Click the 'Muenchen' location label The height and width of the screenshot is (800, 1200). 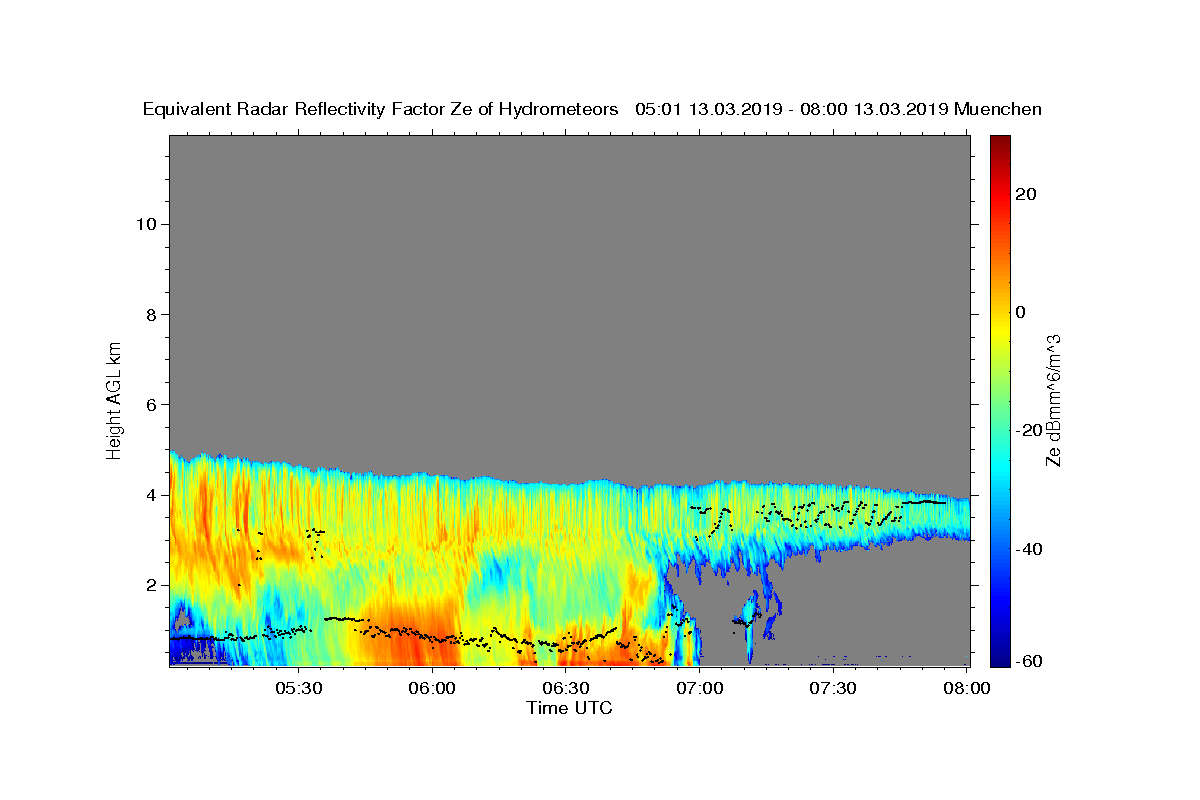[x=998, y=109]
